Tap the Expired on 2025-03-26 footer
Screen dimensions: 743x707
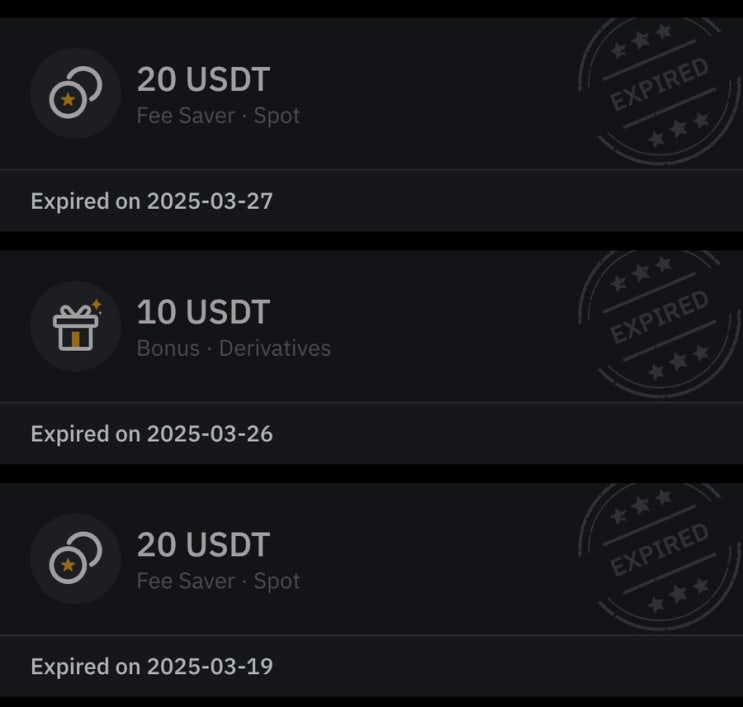[x=152, y=434]
